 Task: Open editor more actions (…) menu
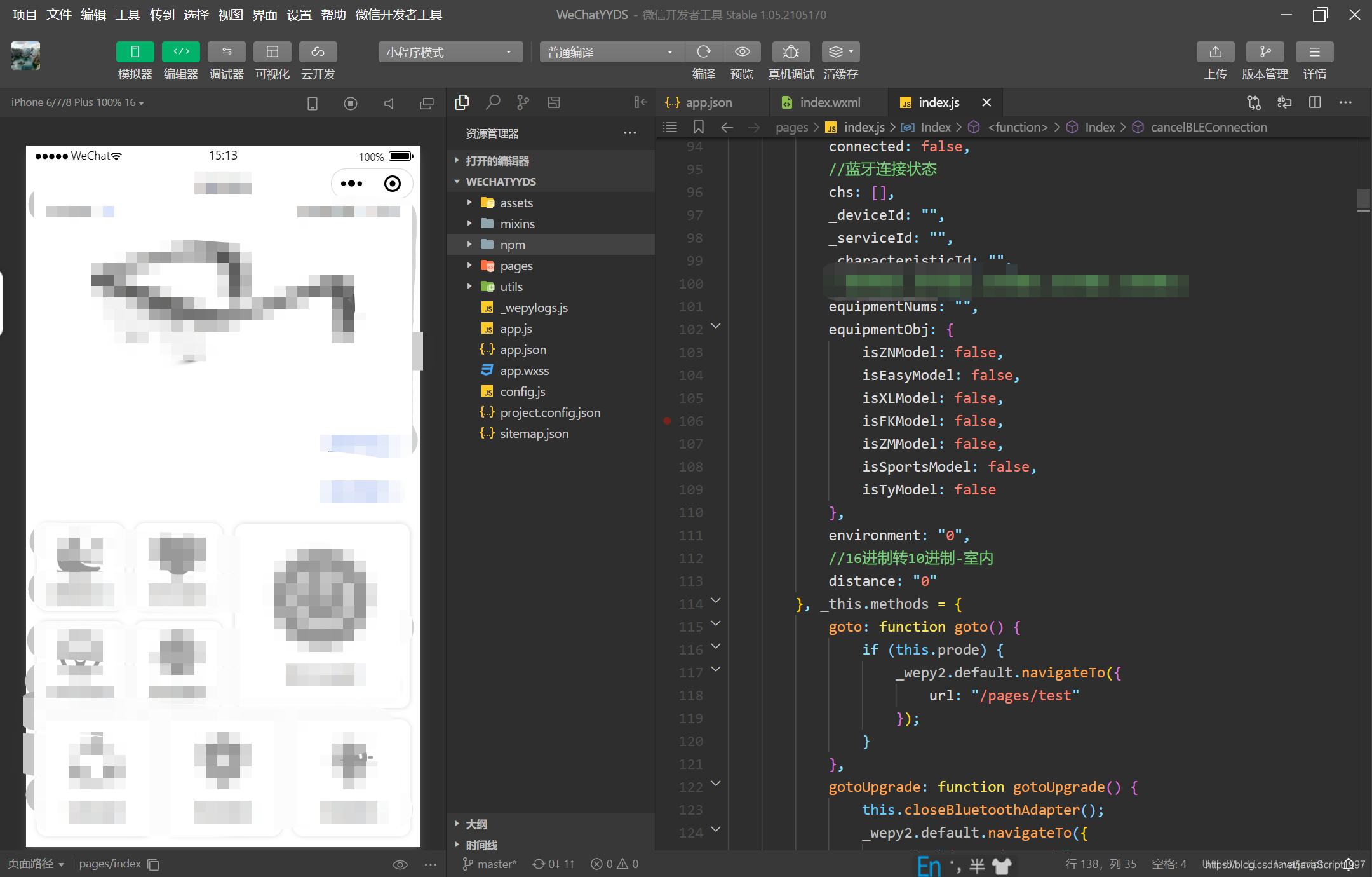(x=1345, y=102)
